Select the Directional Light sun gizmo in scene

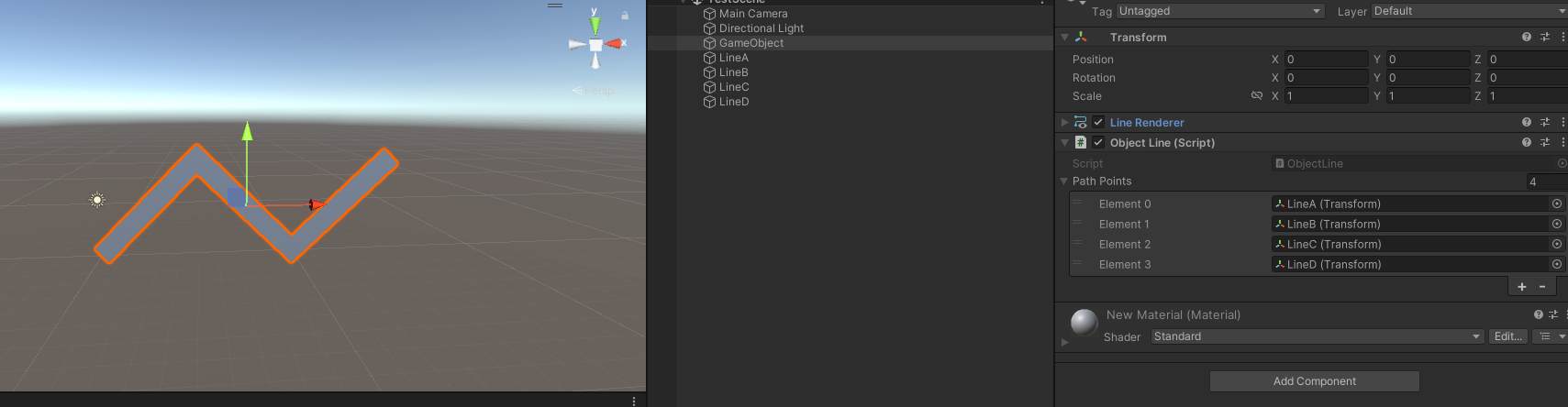(x=97, y=199)
